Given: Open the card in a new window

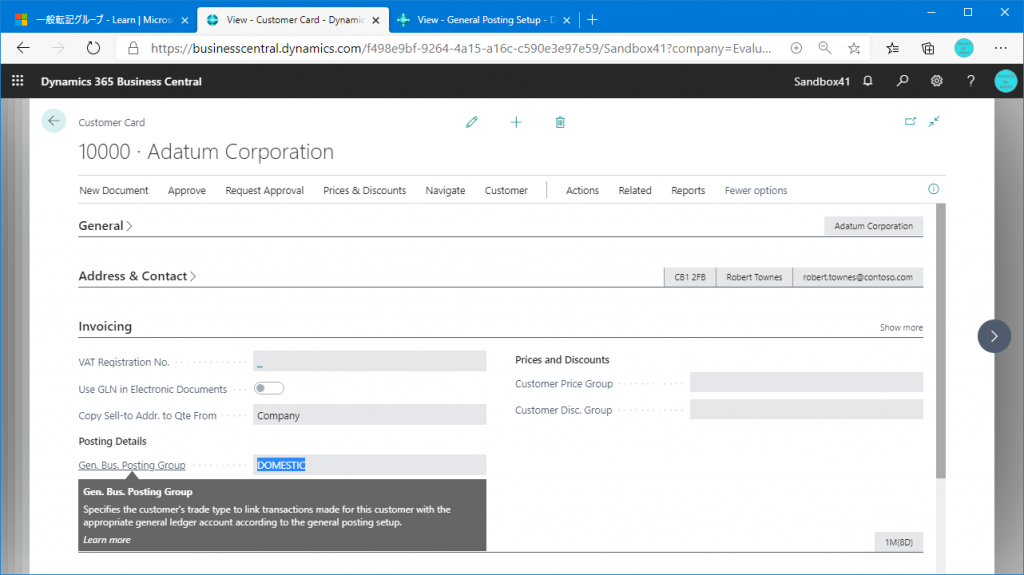Looking at the screenshot, I should (910, 122).
